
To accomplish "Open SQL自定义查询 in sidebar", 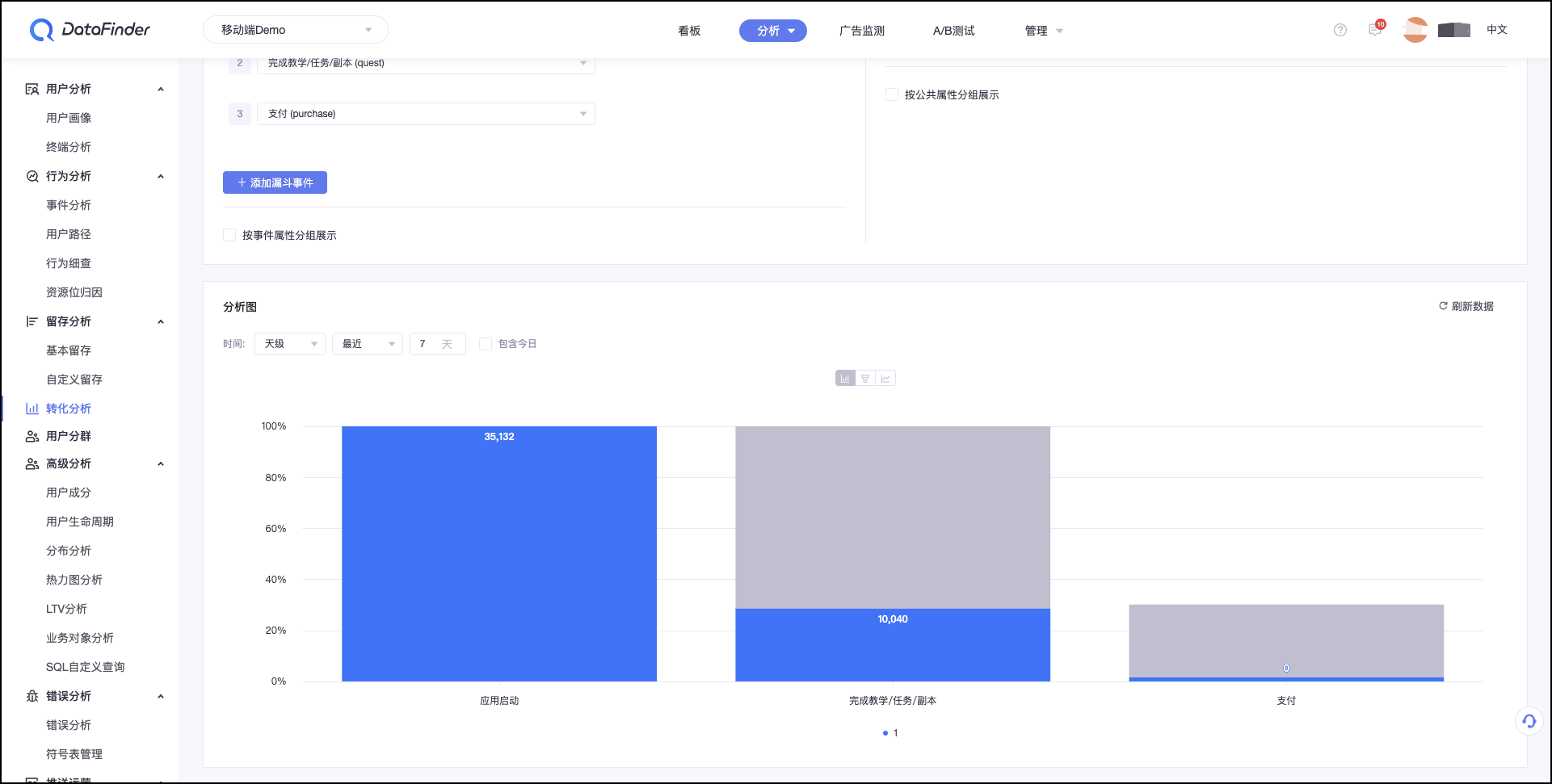I will 86,667.
